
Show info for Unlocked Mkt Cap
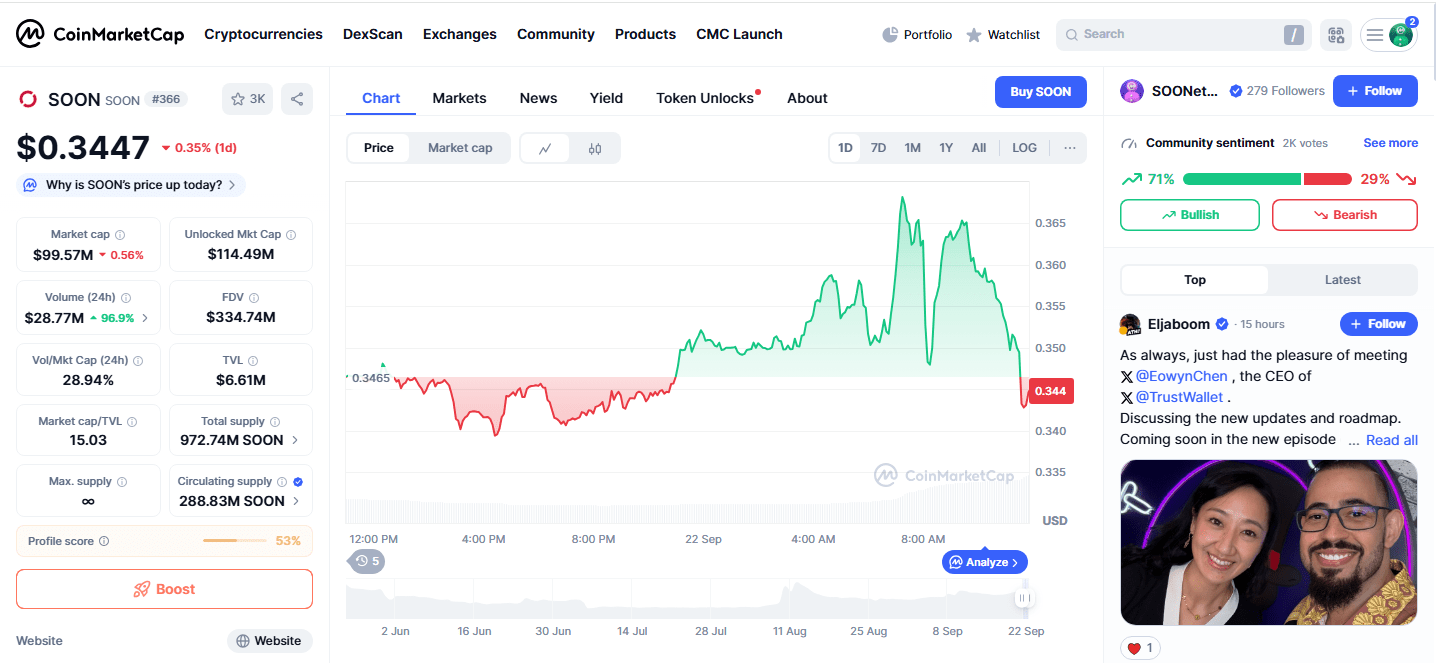(291, 235)
